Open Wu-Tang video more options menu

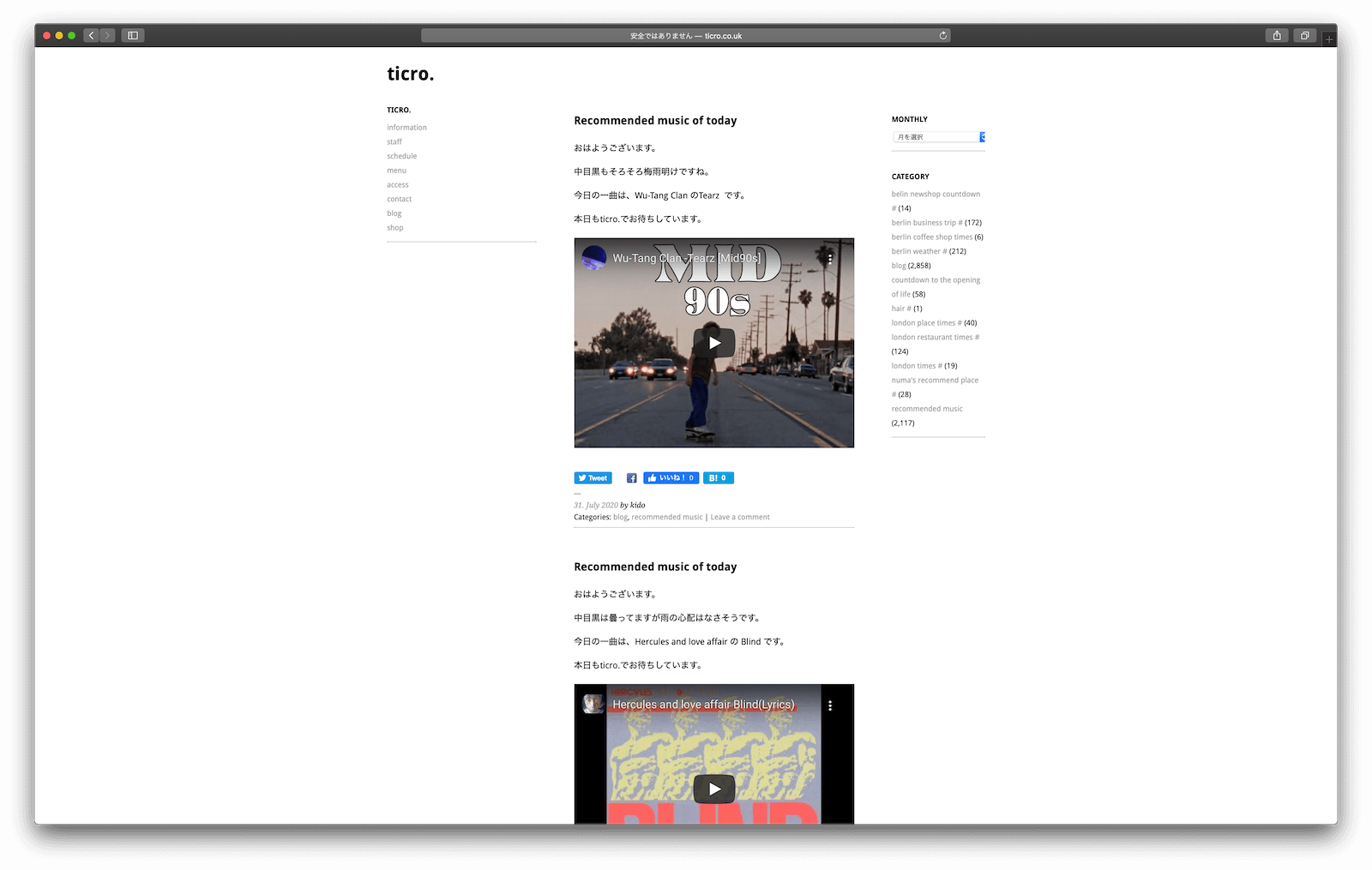tap(829, 258)
